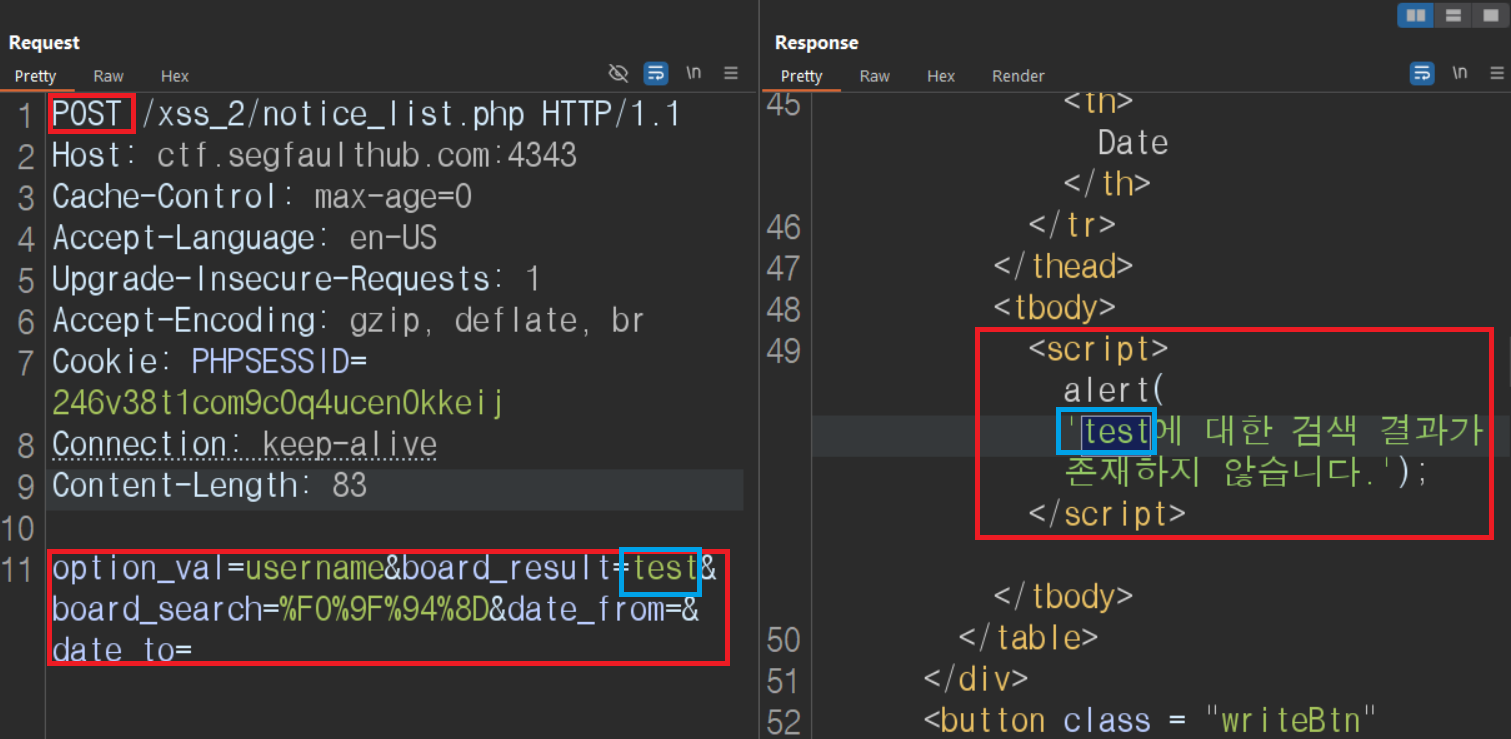Image resolution: width=1511 pixels, height=739 pixels.
Task: Click the Cache-Control header line
Action: (x=262, y=197)
